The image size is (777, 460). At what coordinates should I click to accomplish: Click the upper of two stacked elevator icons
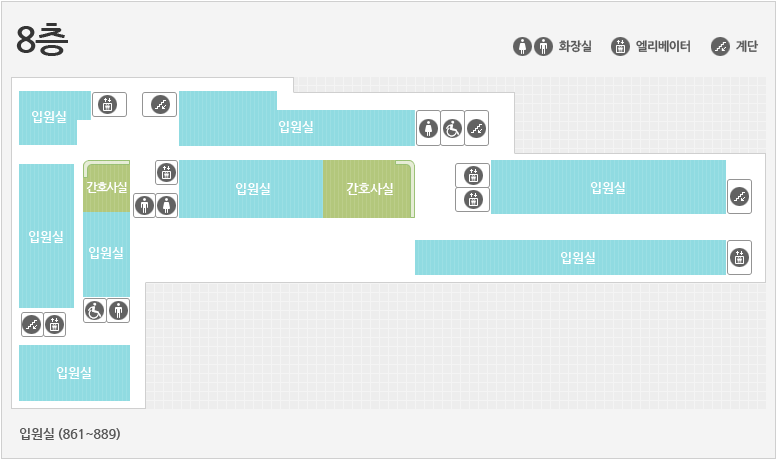pyautogui.click(x=473, y=175)
